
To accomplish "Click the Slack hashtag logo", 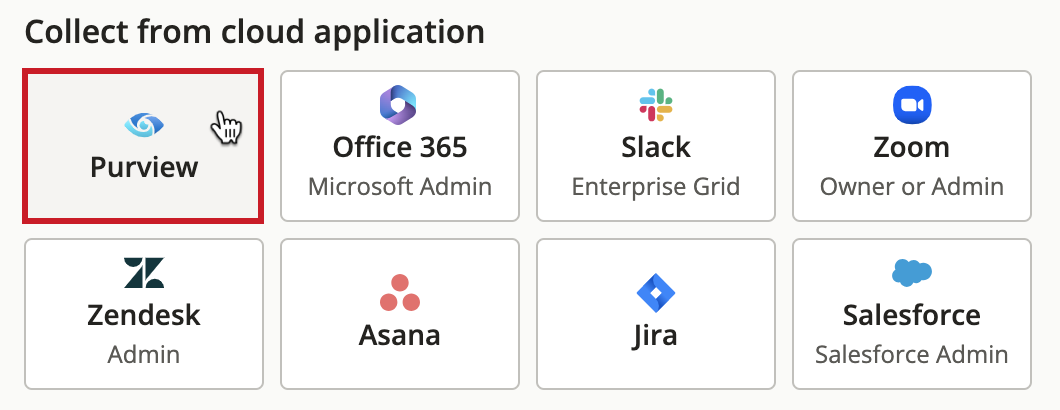I will 656,106.
